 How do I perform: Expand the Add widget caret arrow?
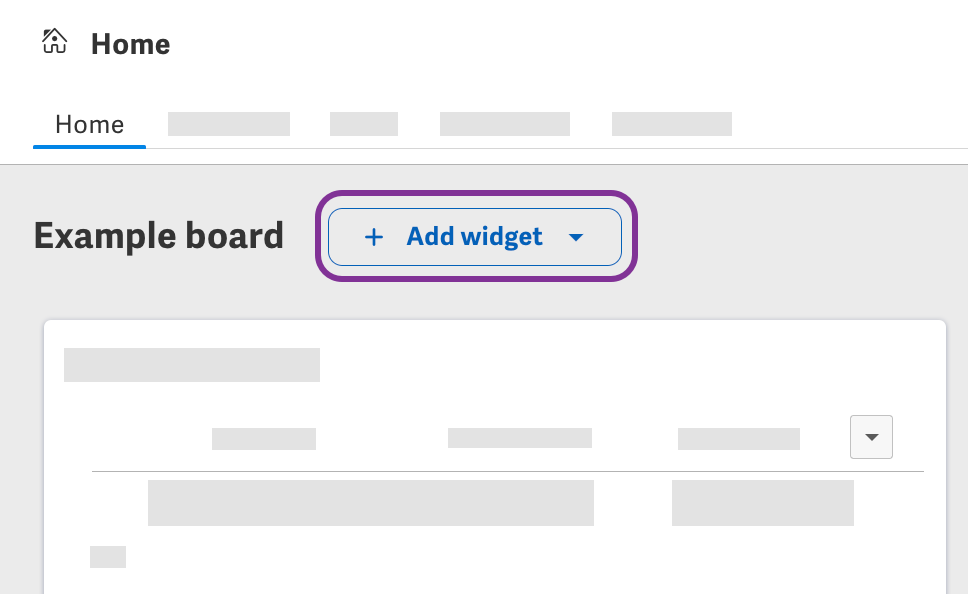(x=575, y=237)
